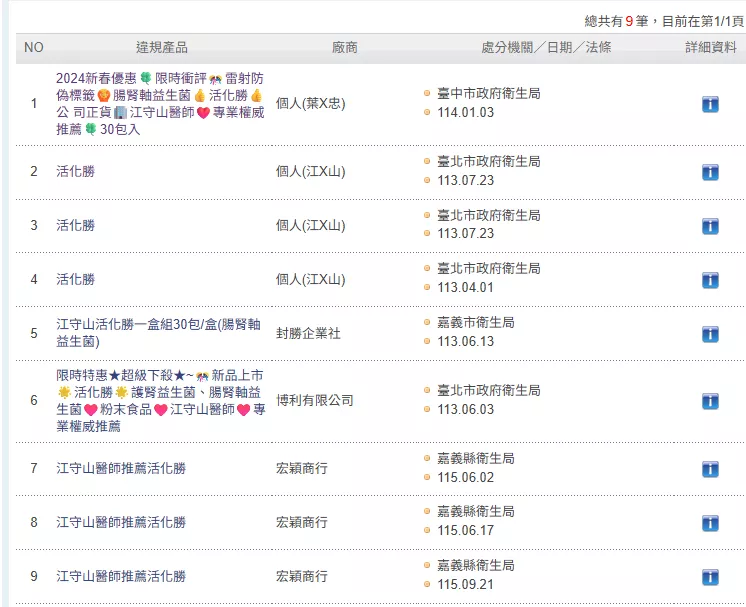Select vendor 個人(江X山) in row 4

click(311, 279)
